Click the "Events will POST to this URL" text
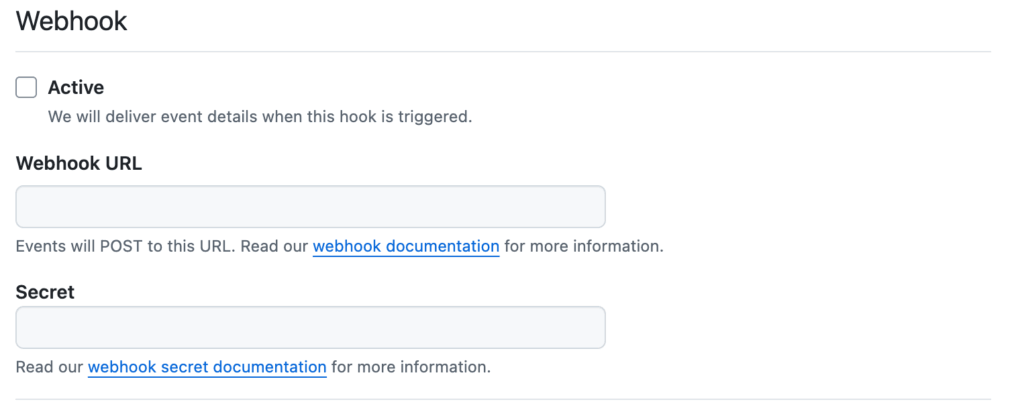 124,246
